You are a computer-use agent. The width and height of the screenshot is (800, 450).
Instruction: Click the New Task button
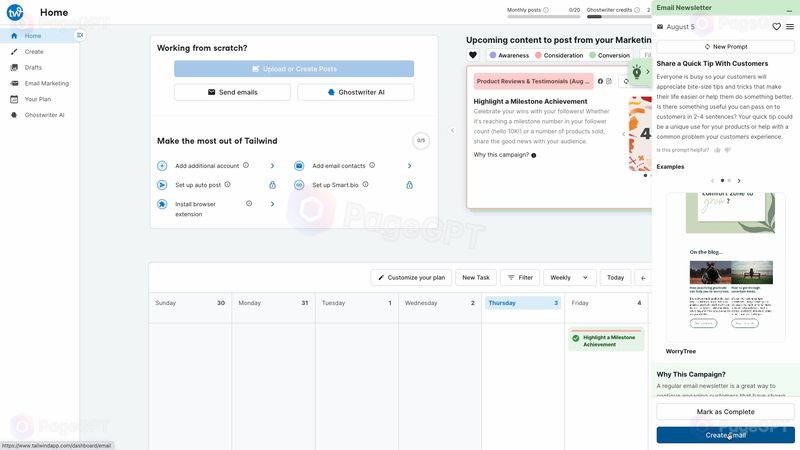coord(476,278)
